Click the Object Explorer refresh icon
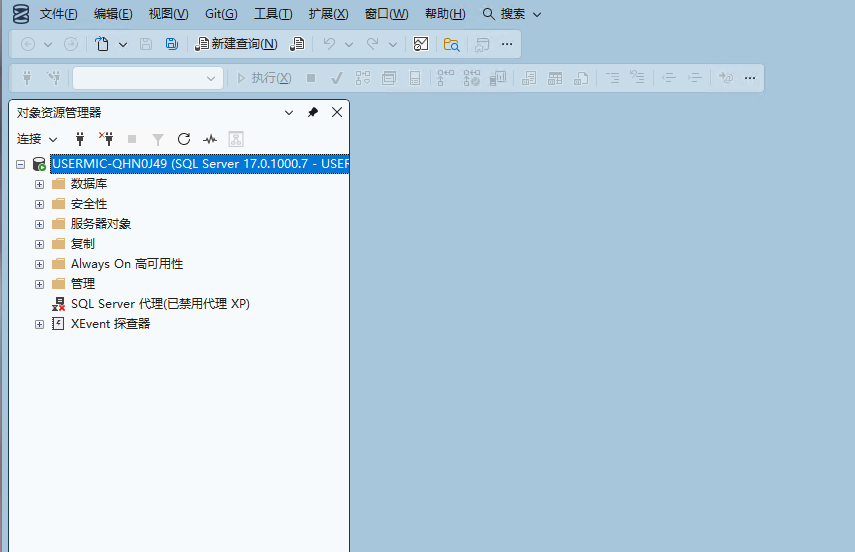Image resolution: width=855 pixels, height=552 pixels. pos(184,139)
